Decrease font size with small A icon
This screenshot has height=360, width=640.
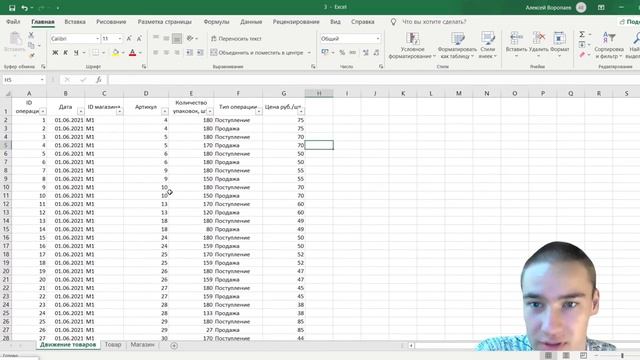coord(139,38)
